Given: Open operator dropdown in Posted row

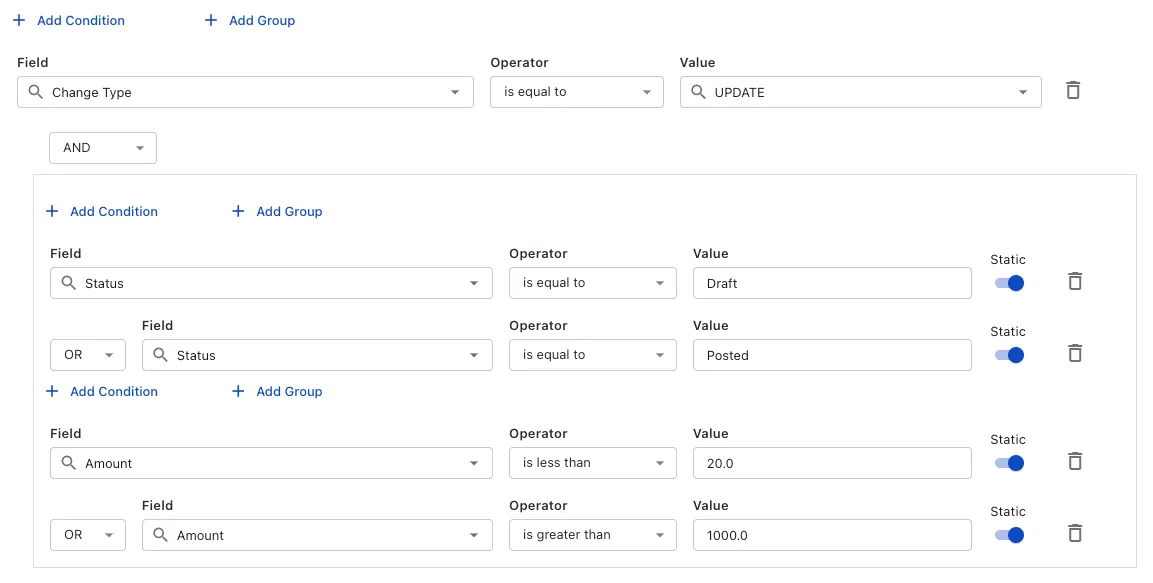Looking at the screenshot, I should [x=593, y=355].
